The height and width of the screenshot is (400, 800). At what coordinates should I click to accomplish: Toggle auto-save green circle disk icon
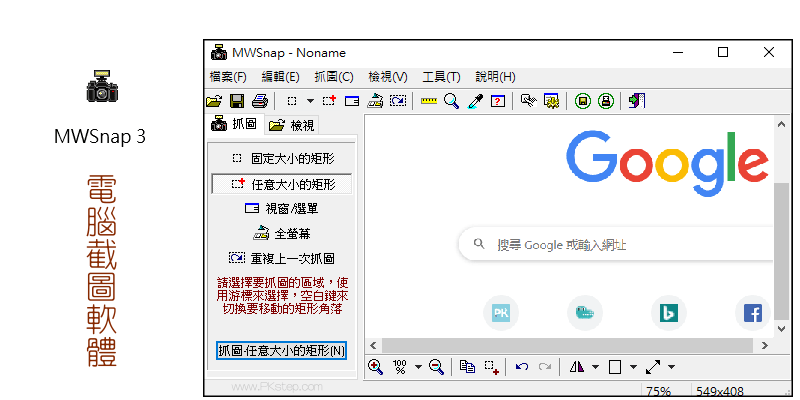pos(583,101)
